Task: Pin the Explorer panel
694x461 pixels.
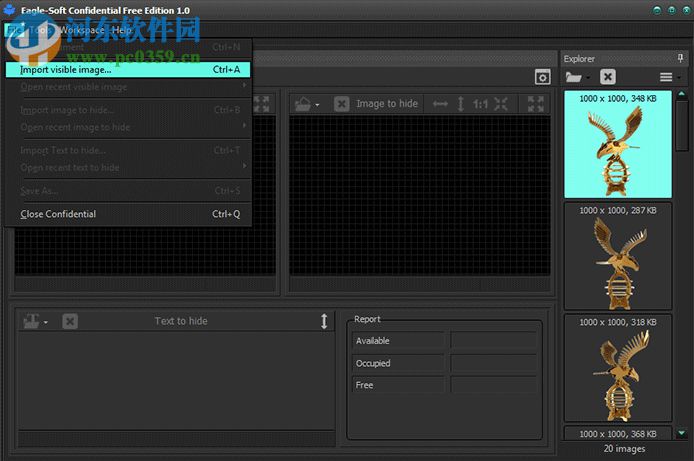Action: point(680,58)
